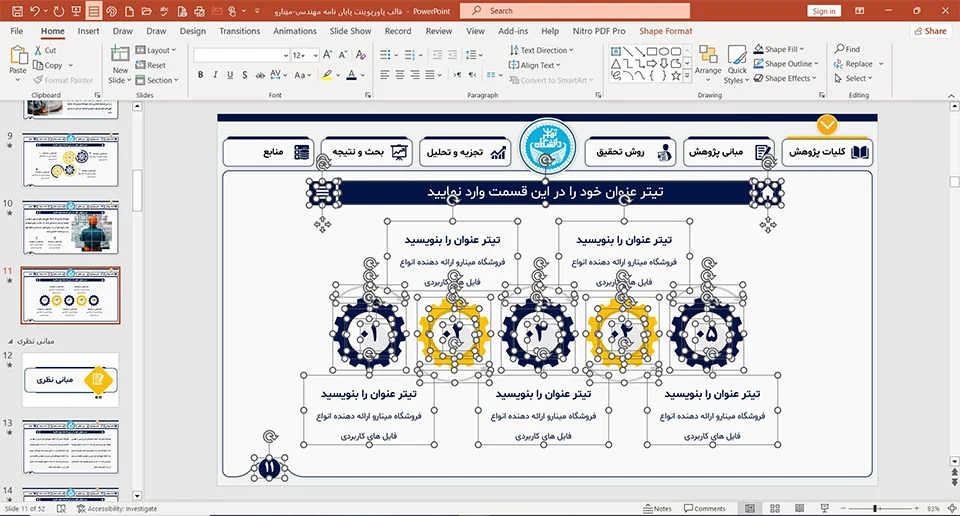Click the New Slide icon

[120, 54]
